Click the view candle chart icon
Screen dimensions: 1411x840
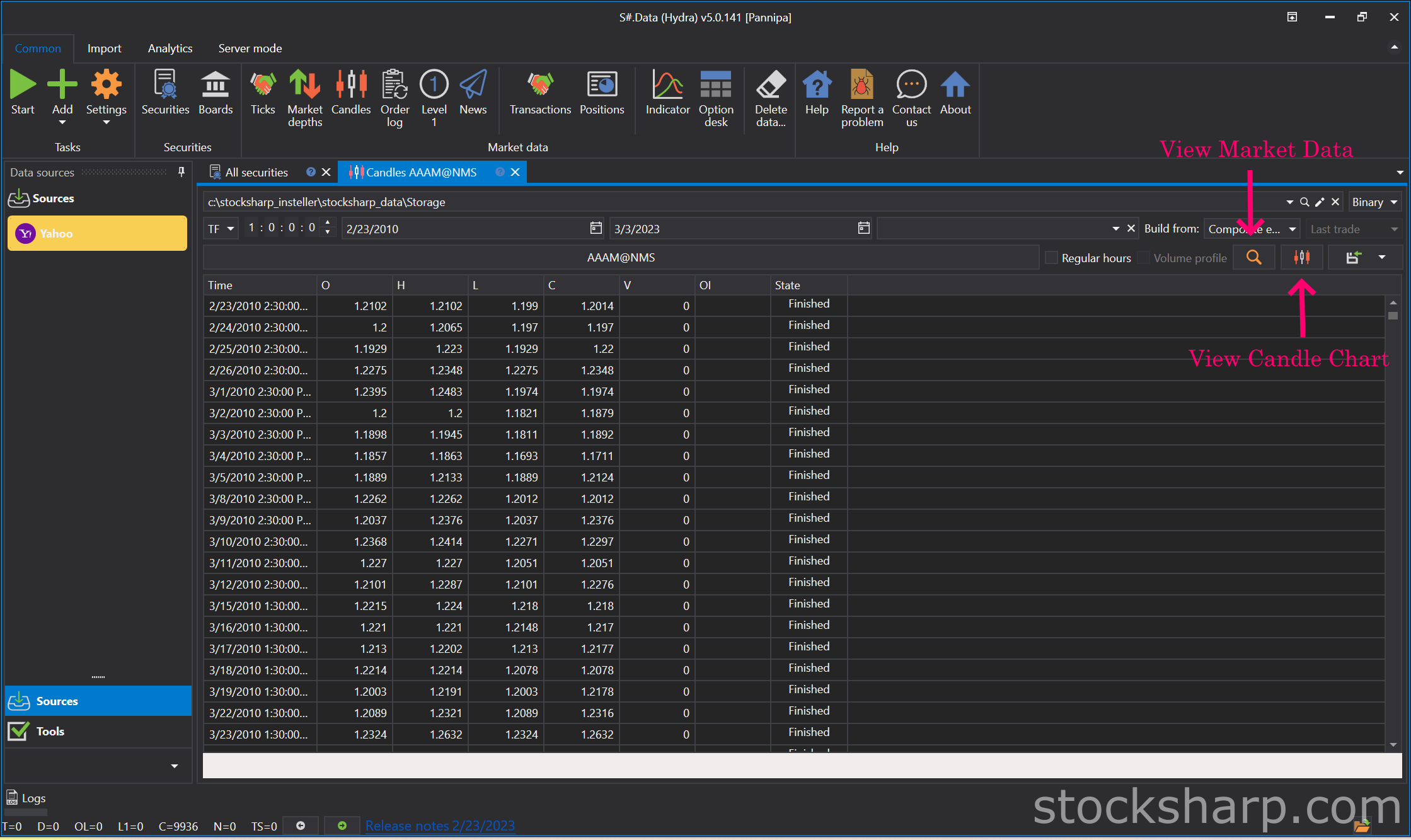coord(1301,258)
